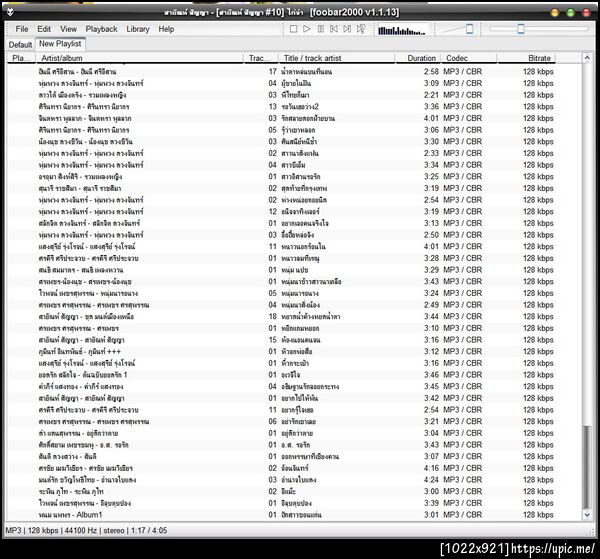Select the track lasting 2:50
The width and height of the screenshot is (600, 559).
(295, 235)
